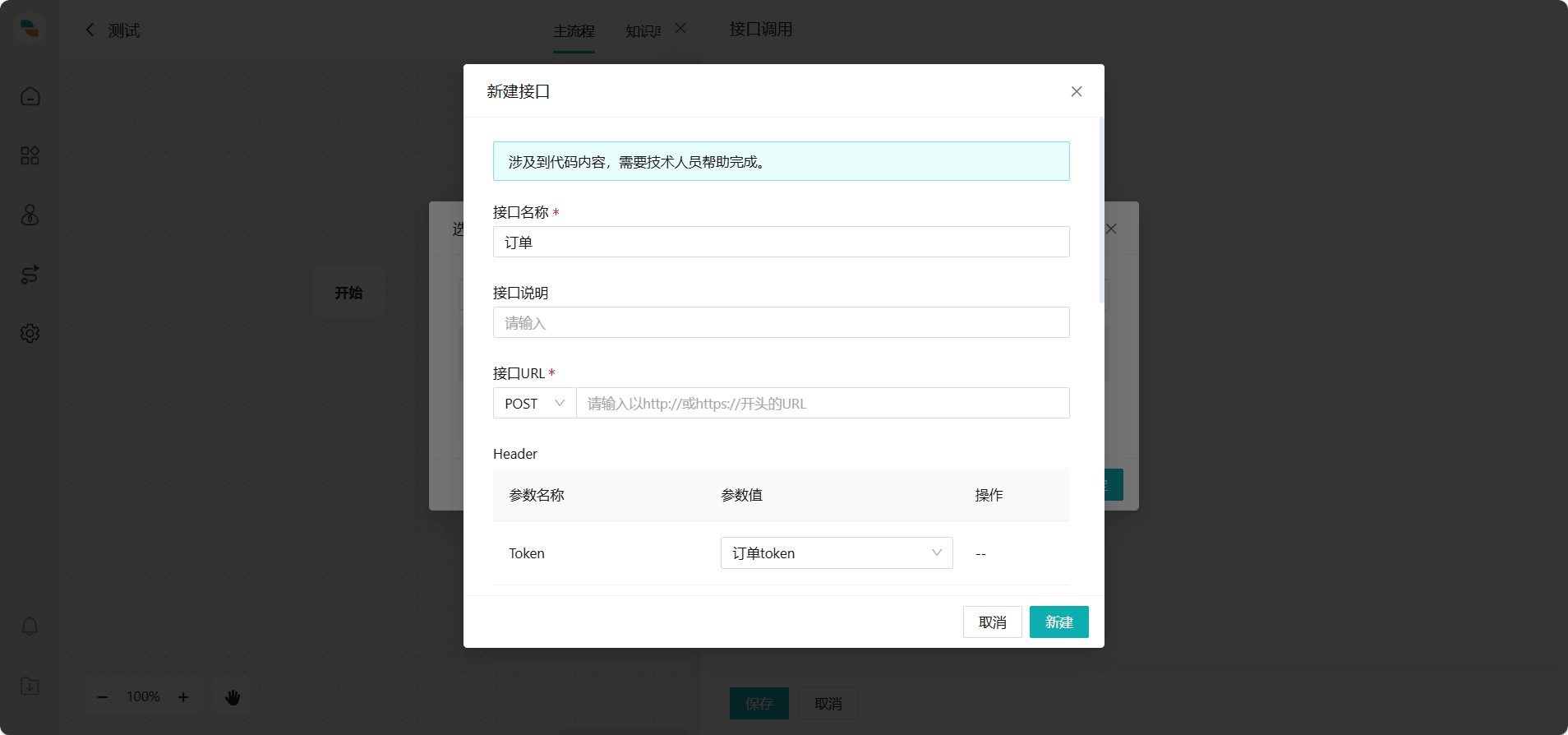The image size is (1568, 735).
Task: Switch to the 主流程 tab
Action: (x=574, y=31)
